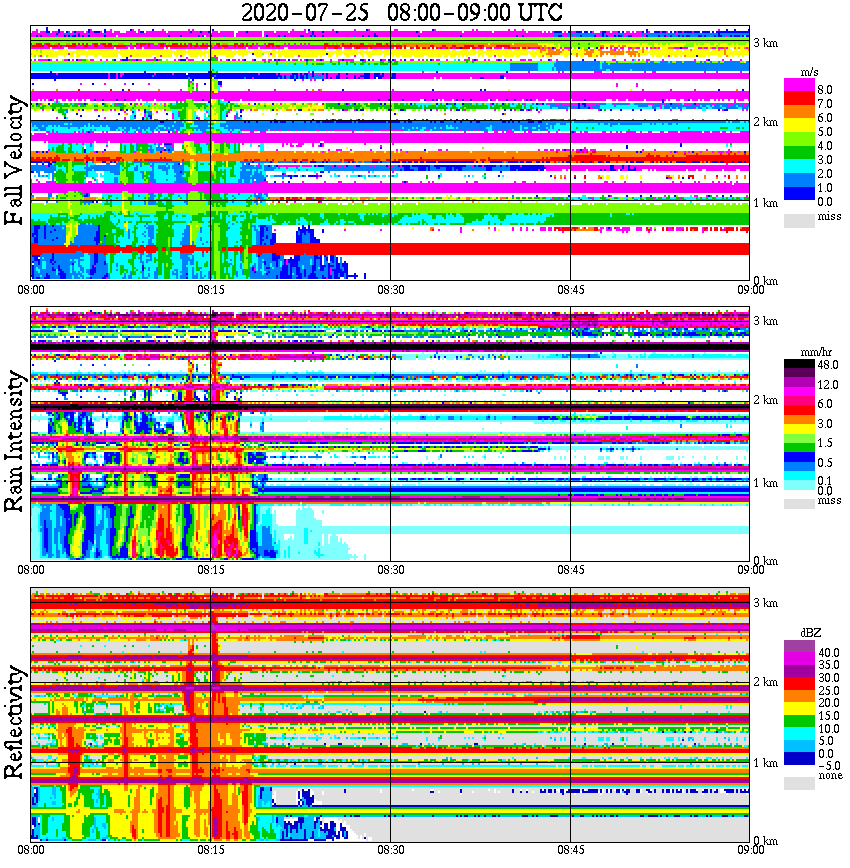This screenshot has height=868, width=850.
Task: Click the 2 km label beside Rain Intensity panel
Action: click(766, 400)
